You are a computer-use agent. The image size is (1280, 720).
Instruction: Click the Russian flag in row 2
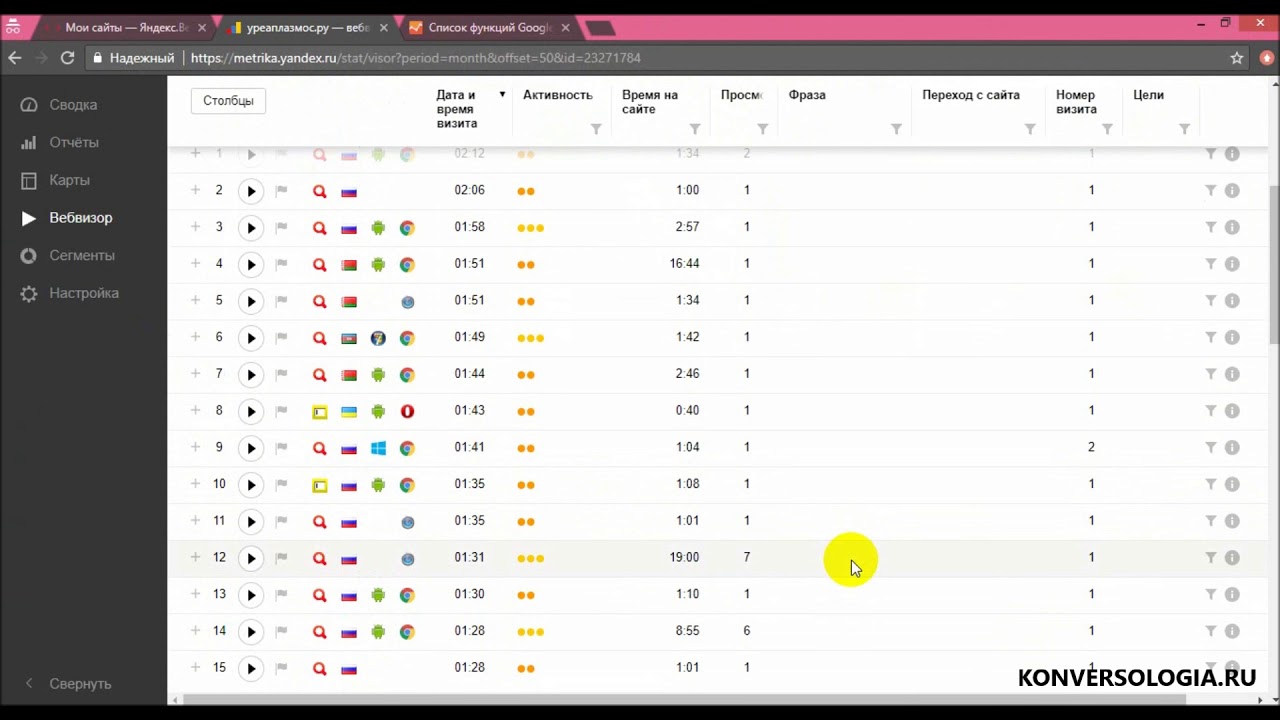(349, 191)
